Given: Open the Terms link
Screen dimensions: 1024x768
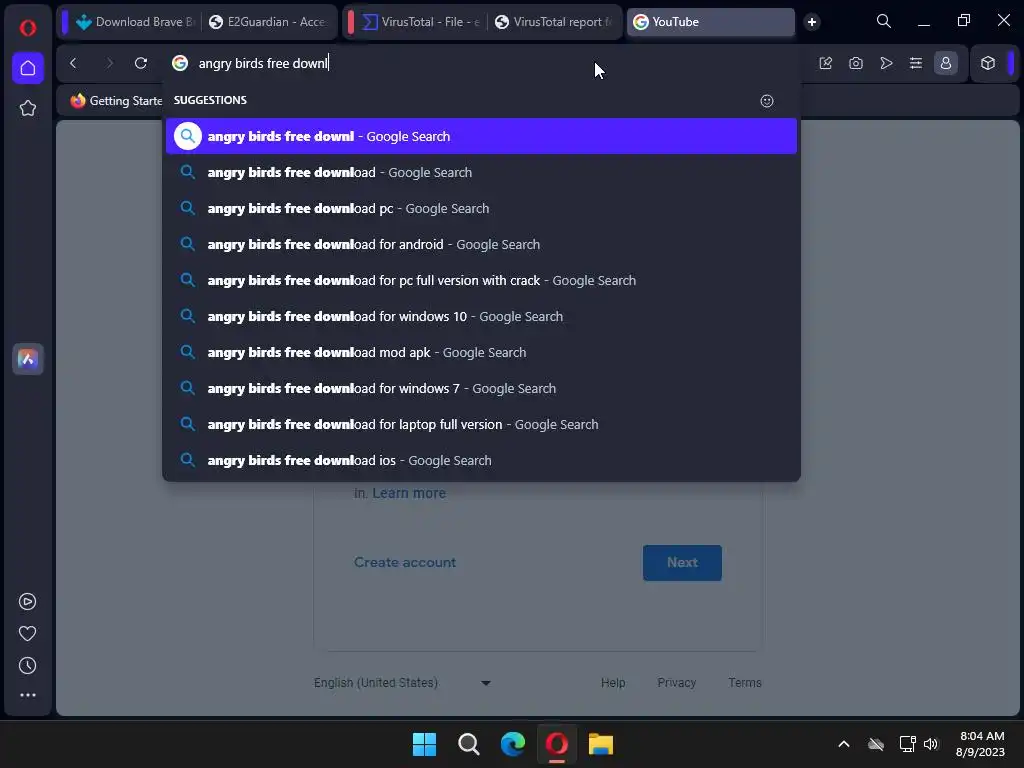Looking at the screenshot, I should 744,682.
